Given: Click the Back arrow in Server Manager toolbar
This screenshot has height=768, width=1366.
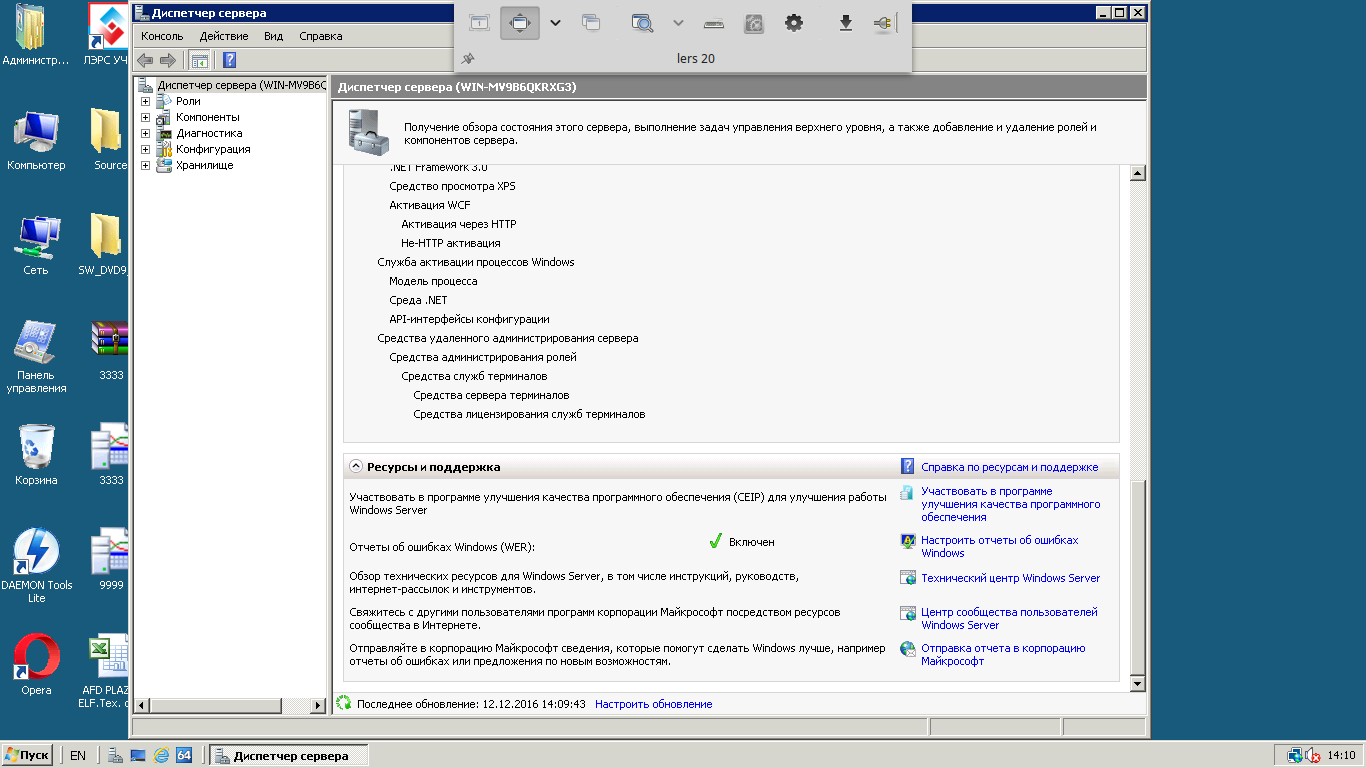Looking at the screenshot, I should 145,60.
